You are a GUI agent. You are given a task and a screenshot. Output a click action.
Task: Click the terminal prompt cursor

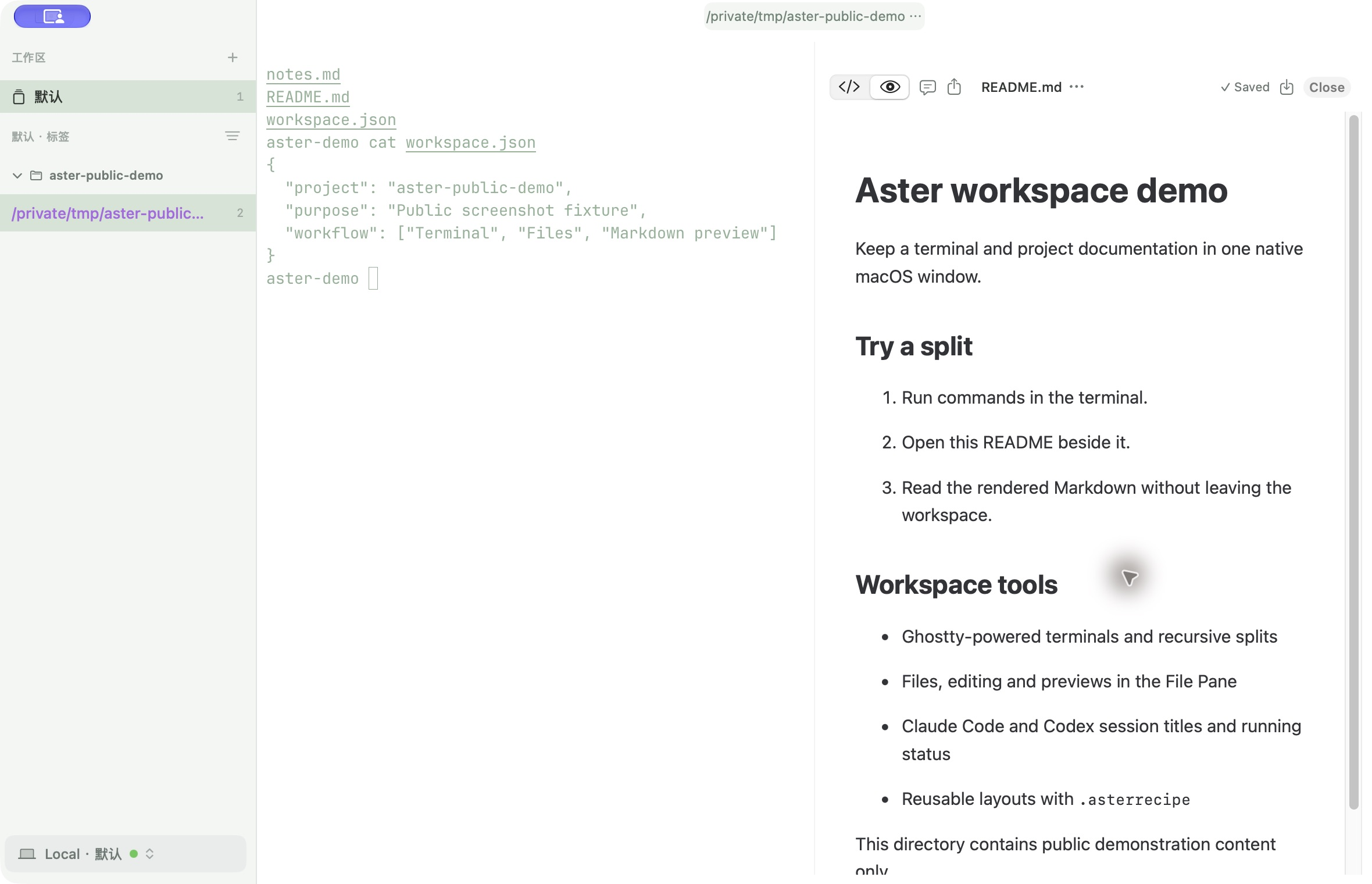(x=373, y=278)
